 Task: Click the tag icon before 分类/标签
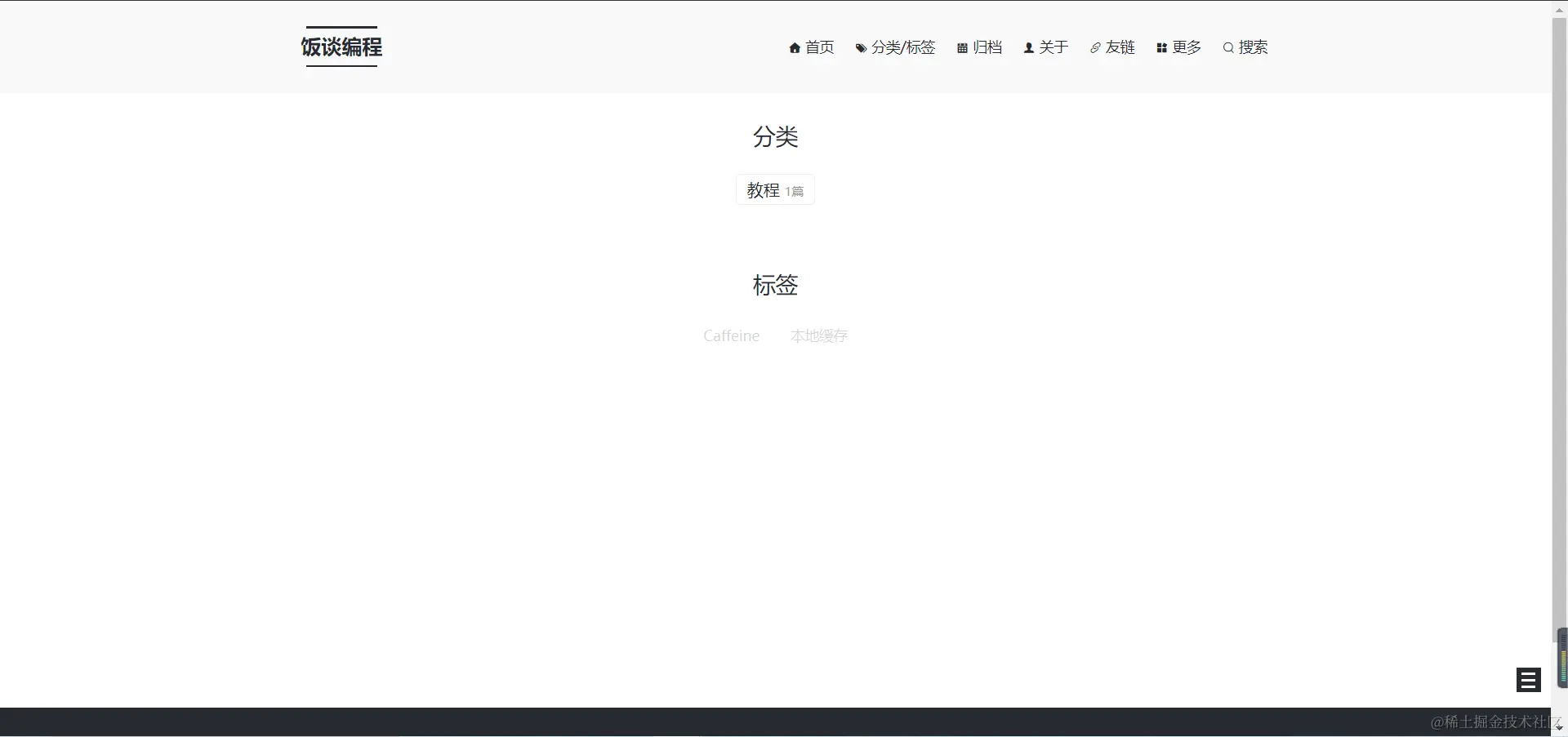(862, 47)
